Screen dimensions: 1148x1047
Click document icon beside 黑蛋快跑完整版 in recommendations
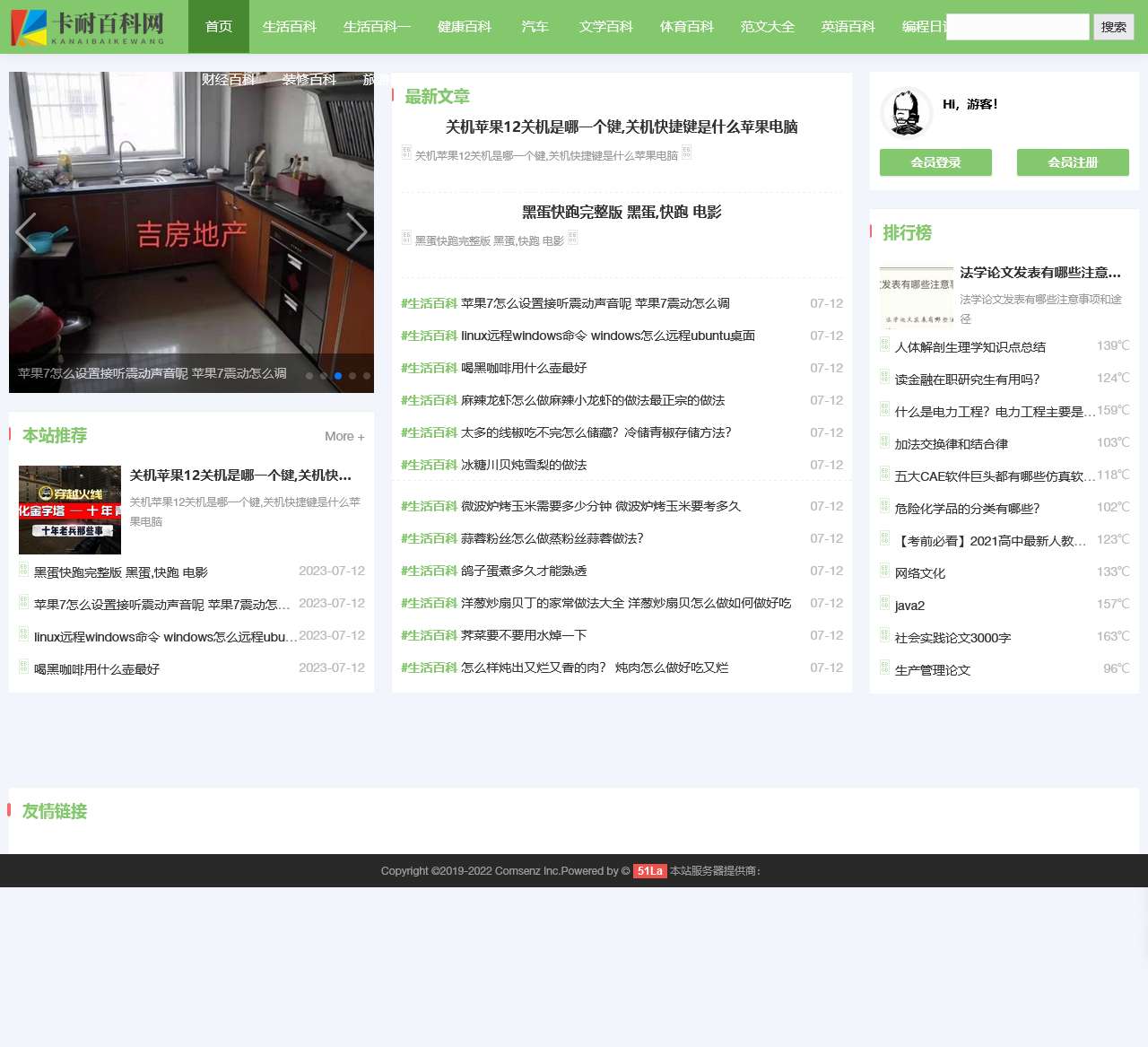[24, 571]
